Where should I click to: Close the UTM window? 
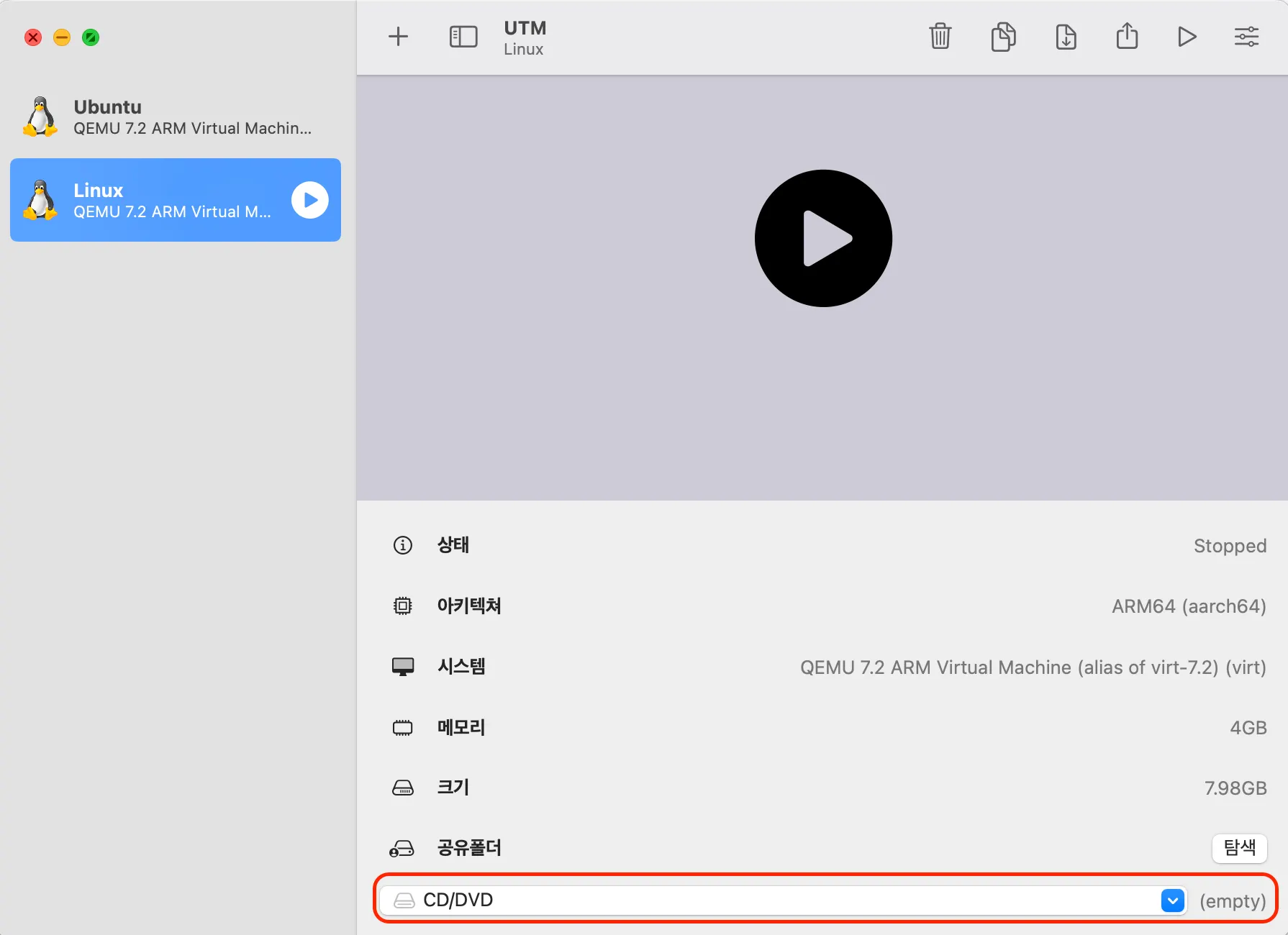(x=33, y=37)
